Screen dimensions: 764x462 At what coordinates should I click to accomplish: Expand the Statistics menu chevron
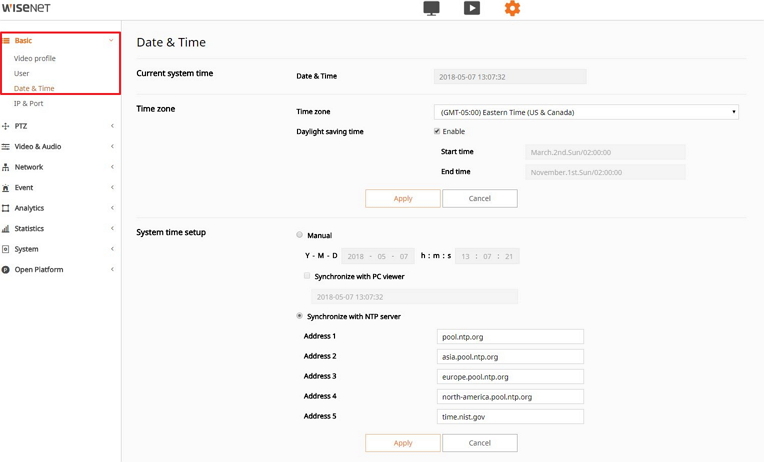pos(112,228)
